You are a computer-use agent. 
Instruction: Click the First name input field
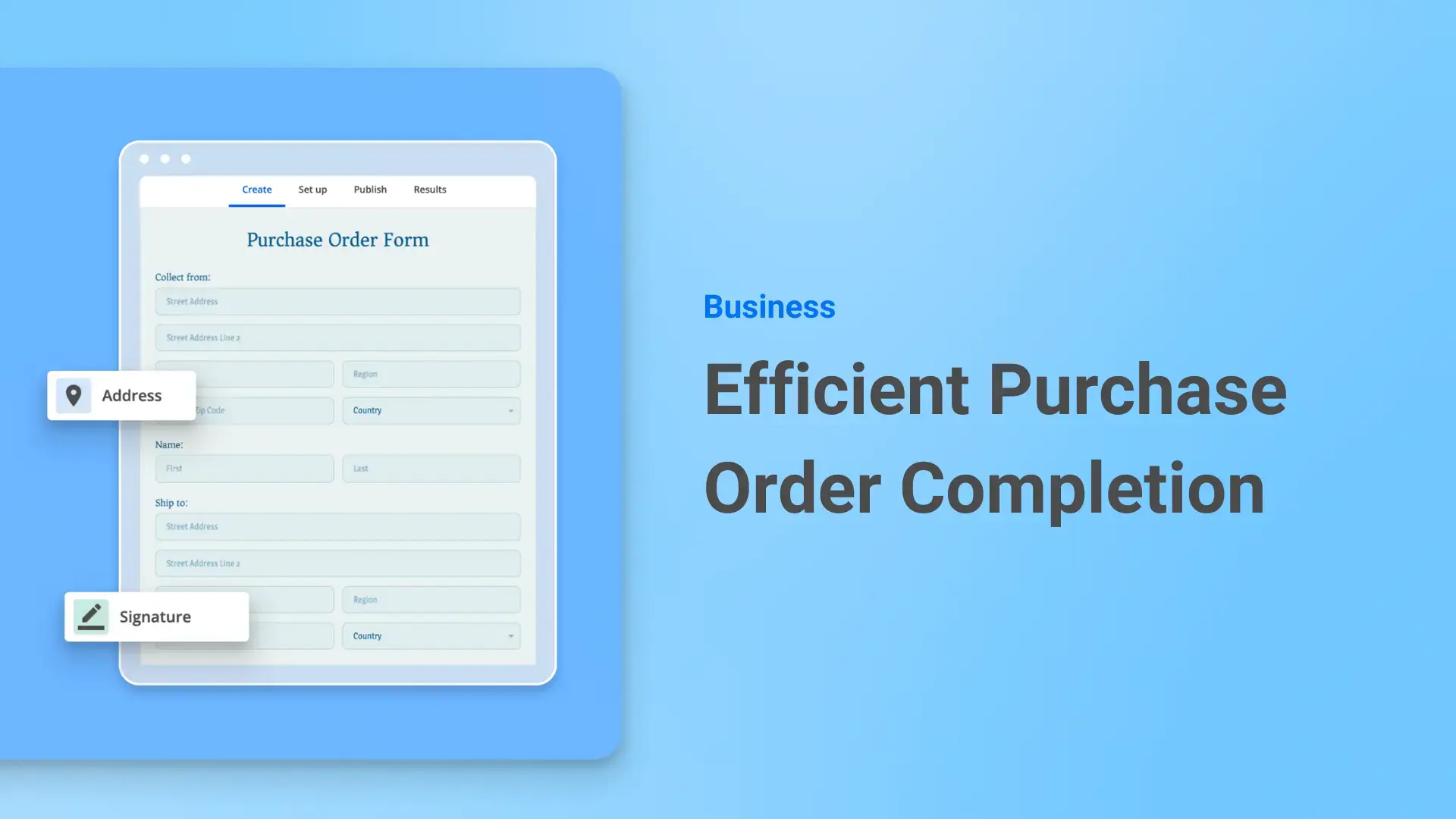[x=244, y=468]
